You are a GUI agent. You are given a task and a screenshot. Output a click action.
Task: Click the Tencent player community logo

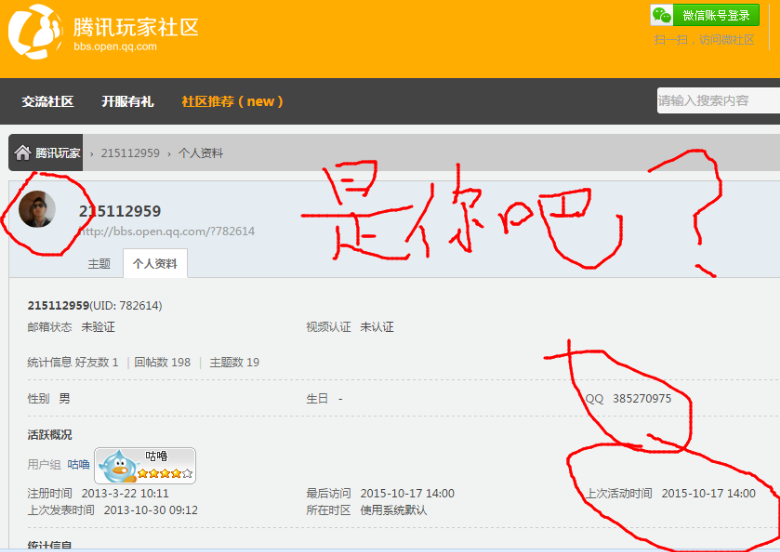pos(103,32)
